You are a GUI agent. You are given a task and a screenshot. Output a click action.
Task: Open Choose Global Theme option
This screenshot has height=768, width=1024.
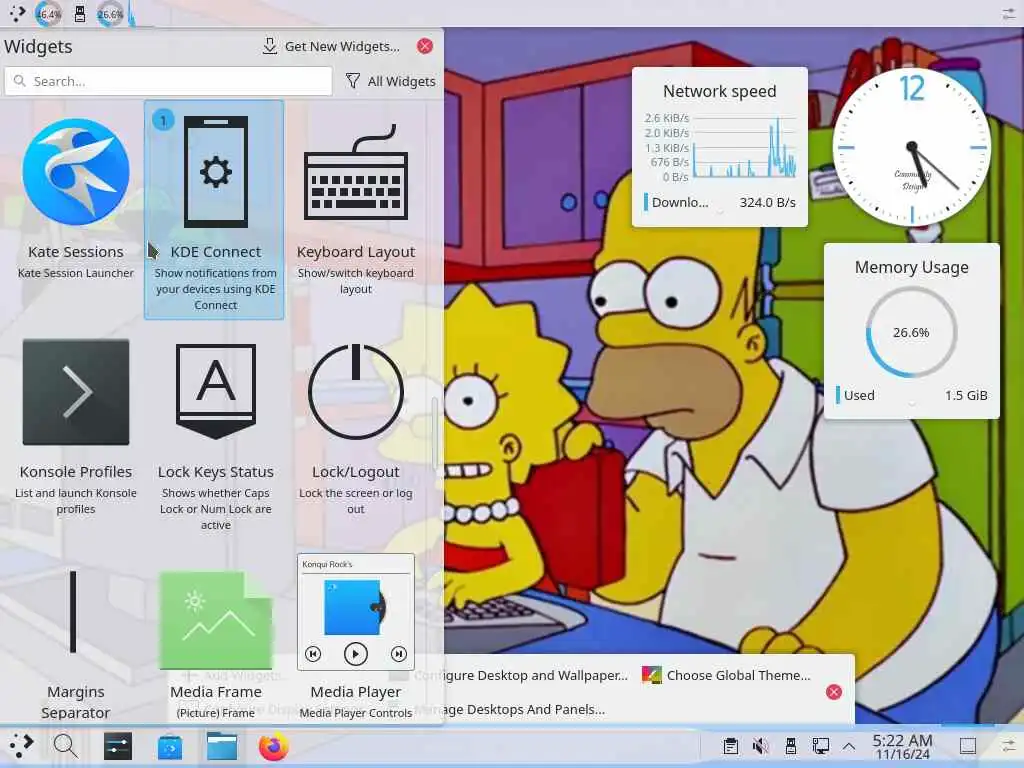(x=726, y=675)
